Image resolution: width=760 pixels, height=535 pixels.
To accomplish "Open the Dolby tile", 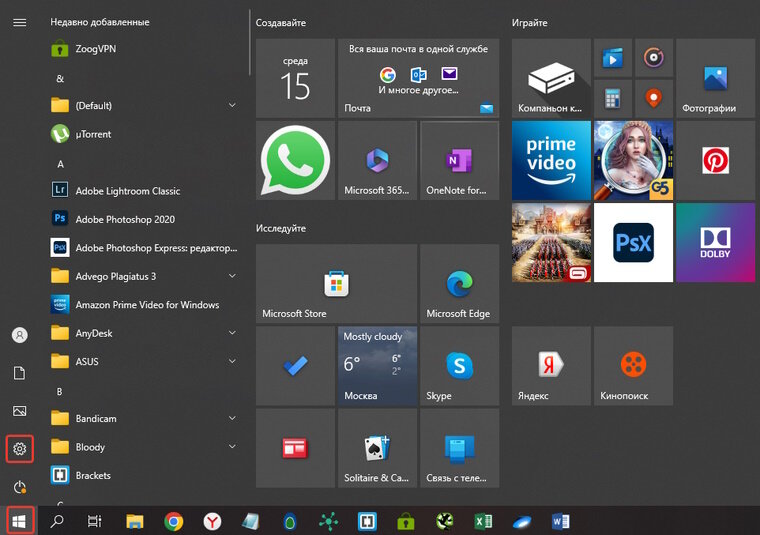I will pos(715,242).
